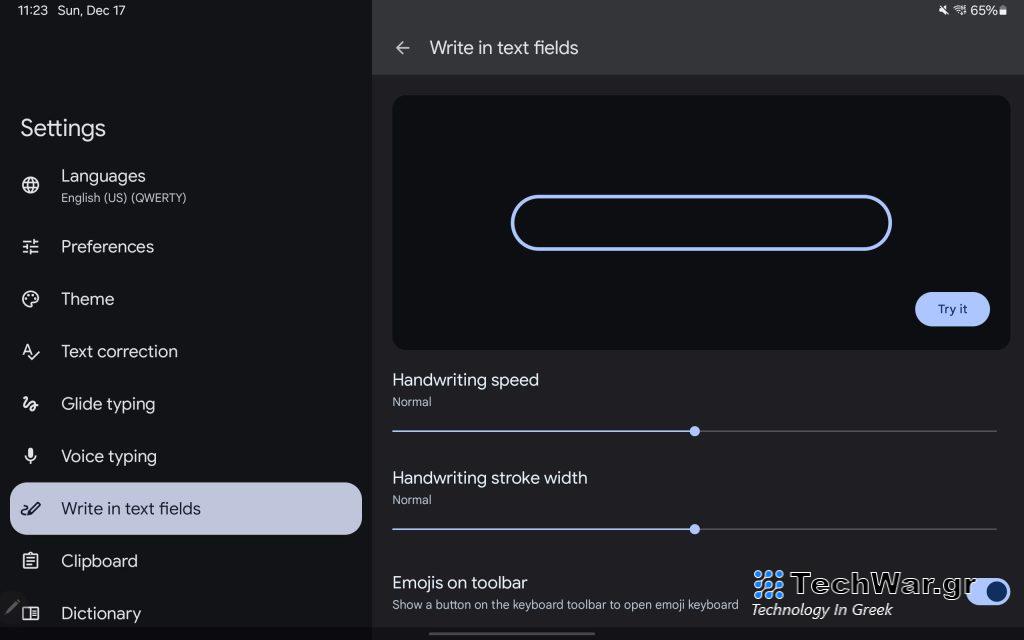Click inside the handwriting practice field
The width and height of the screenshot is (1024, 640).
pyautogui.click(x=700, y=222)
